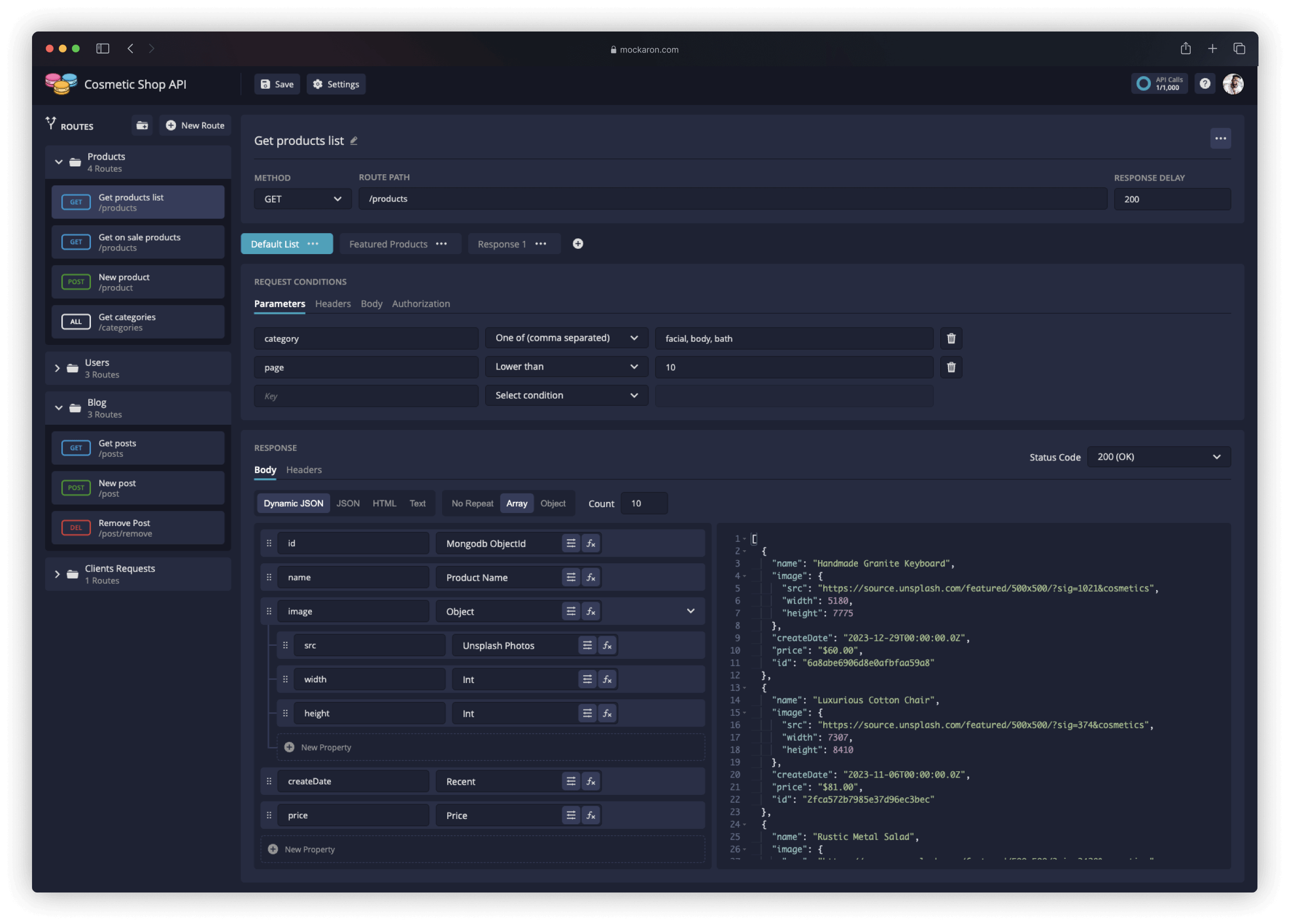Viewport: 1290px width, 924px height.
Task: Open the Featured Products response tab
Action: 388,244
